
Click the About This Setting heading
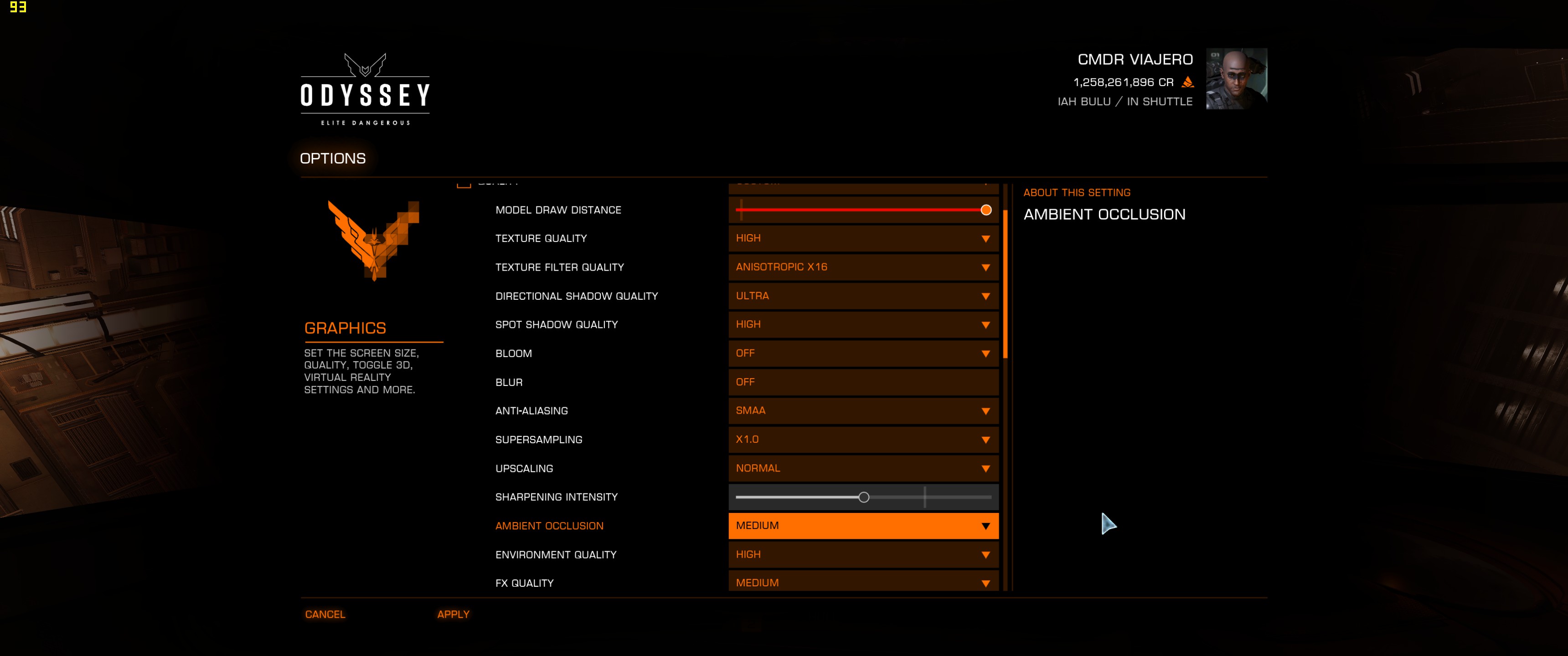pyautogui.click(x=1076, y=192)
